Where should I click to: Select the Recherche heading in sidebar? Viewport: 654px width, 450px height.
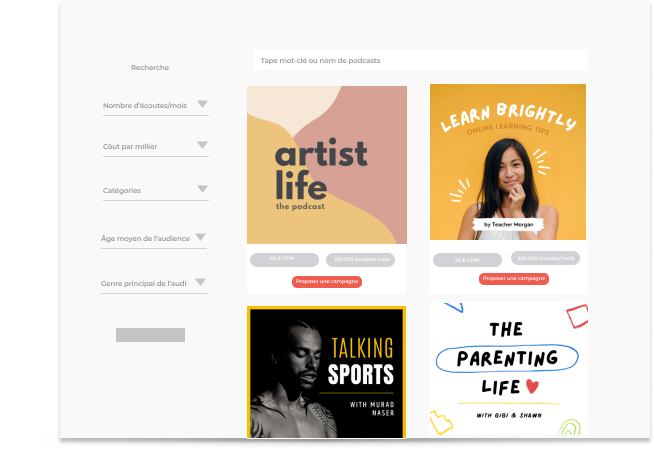pyautogui.click(x=150, y=68)
